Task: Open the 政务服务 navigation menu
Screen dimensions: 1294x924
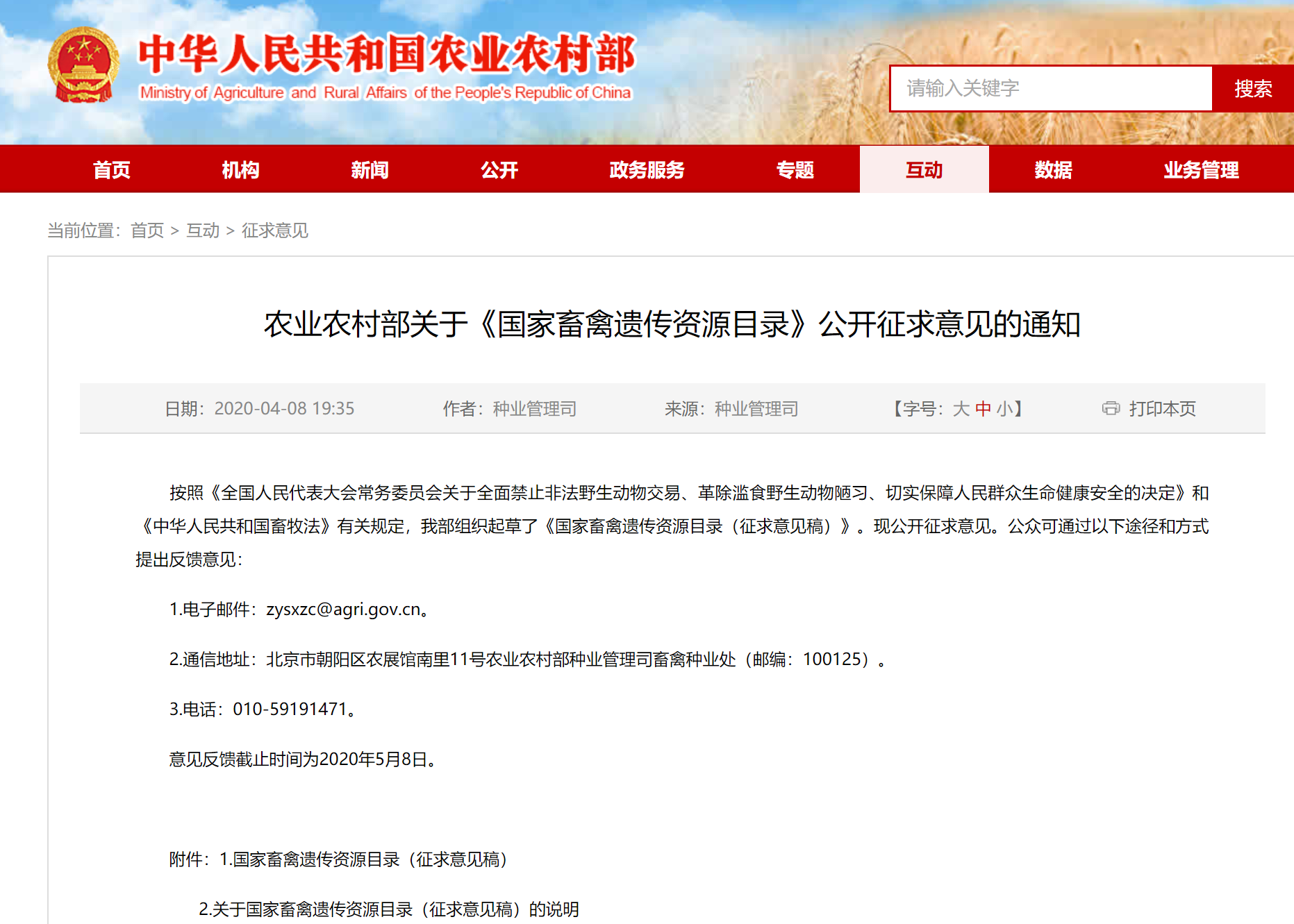Action: (647, 169)
